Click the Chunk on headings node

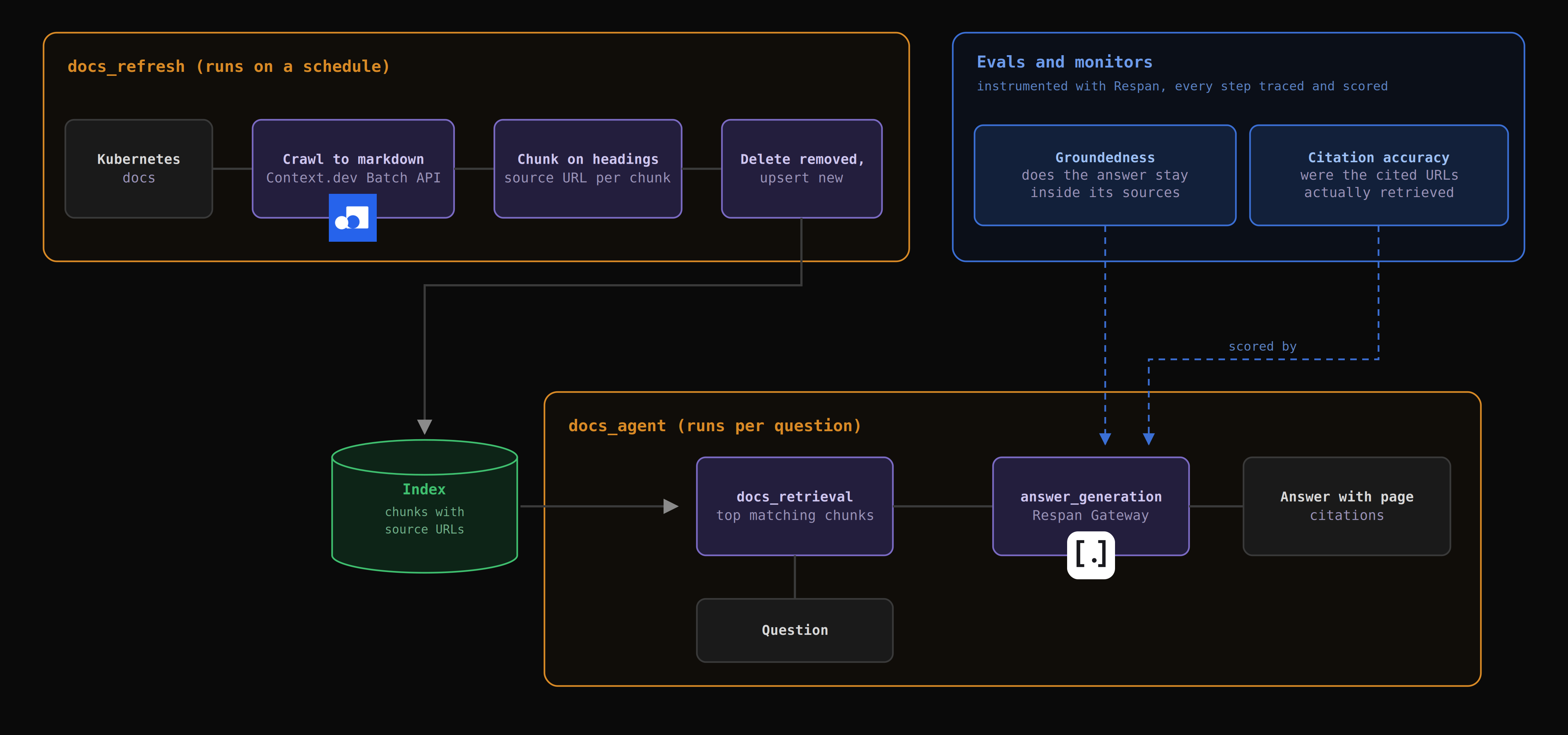(587, 168)
